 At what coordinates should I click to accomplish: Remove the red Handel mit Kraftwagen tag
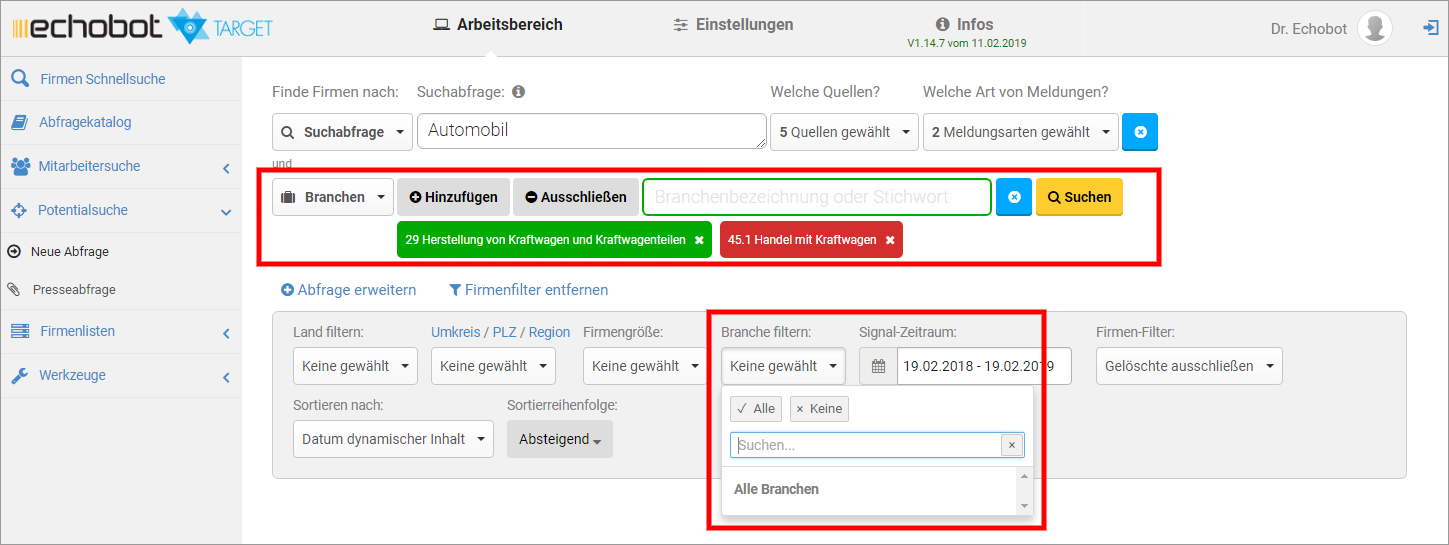click(x=890, y=240)
